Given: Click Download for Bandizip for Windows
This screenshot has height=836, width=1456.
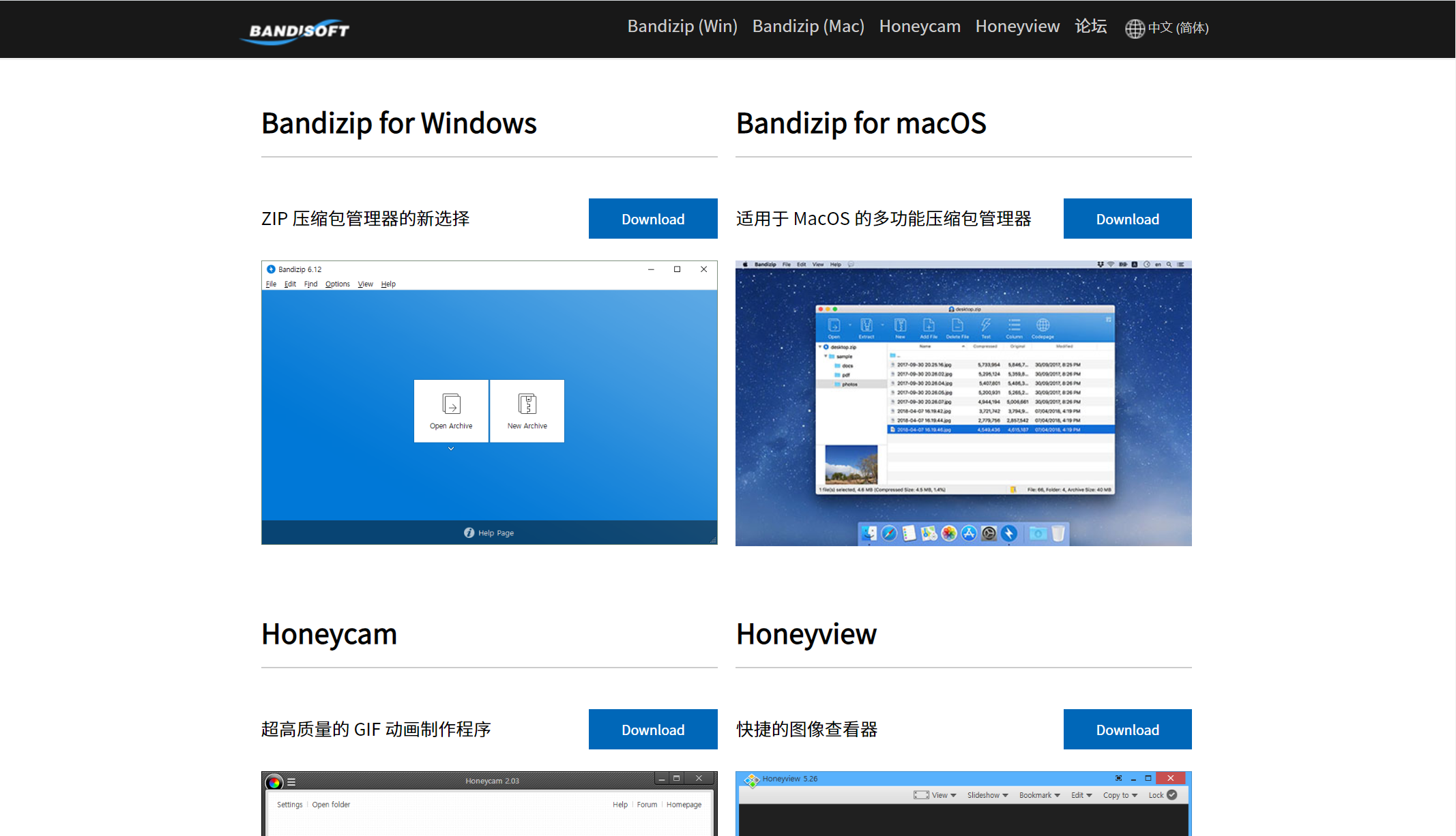Looking at the screenshot, I should [653, 219].
